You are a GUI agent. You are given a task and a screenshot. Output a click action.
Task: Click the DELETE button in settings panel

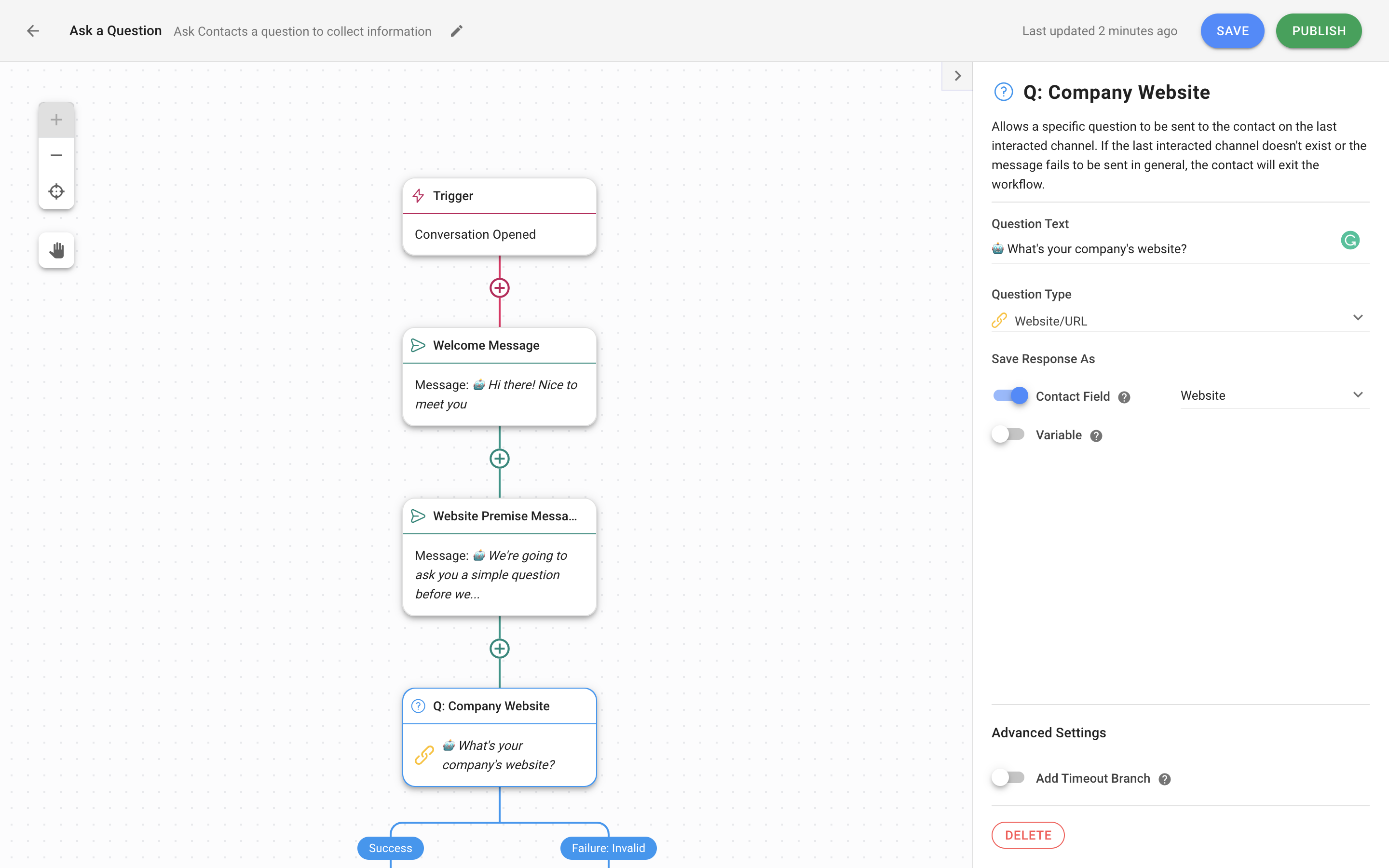1027,834
